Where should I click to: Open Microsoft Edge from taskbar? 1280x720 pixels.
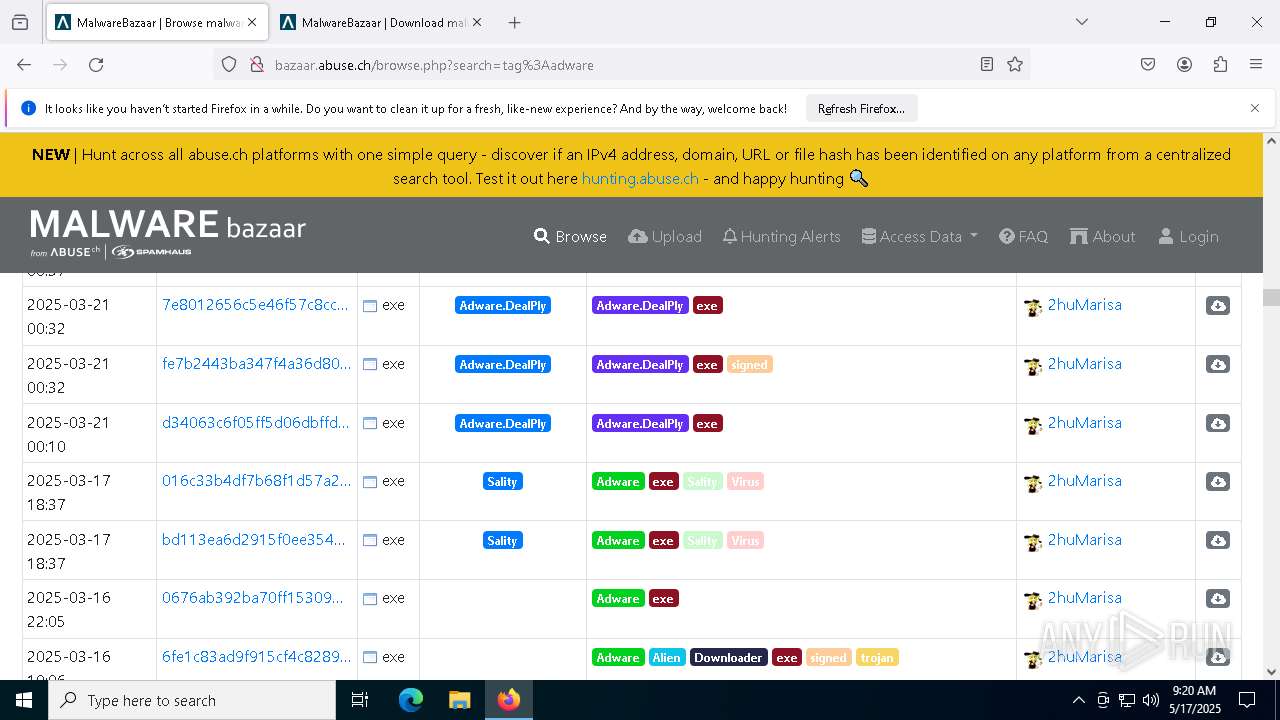411,700
